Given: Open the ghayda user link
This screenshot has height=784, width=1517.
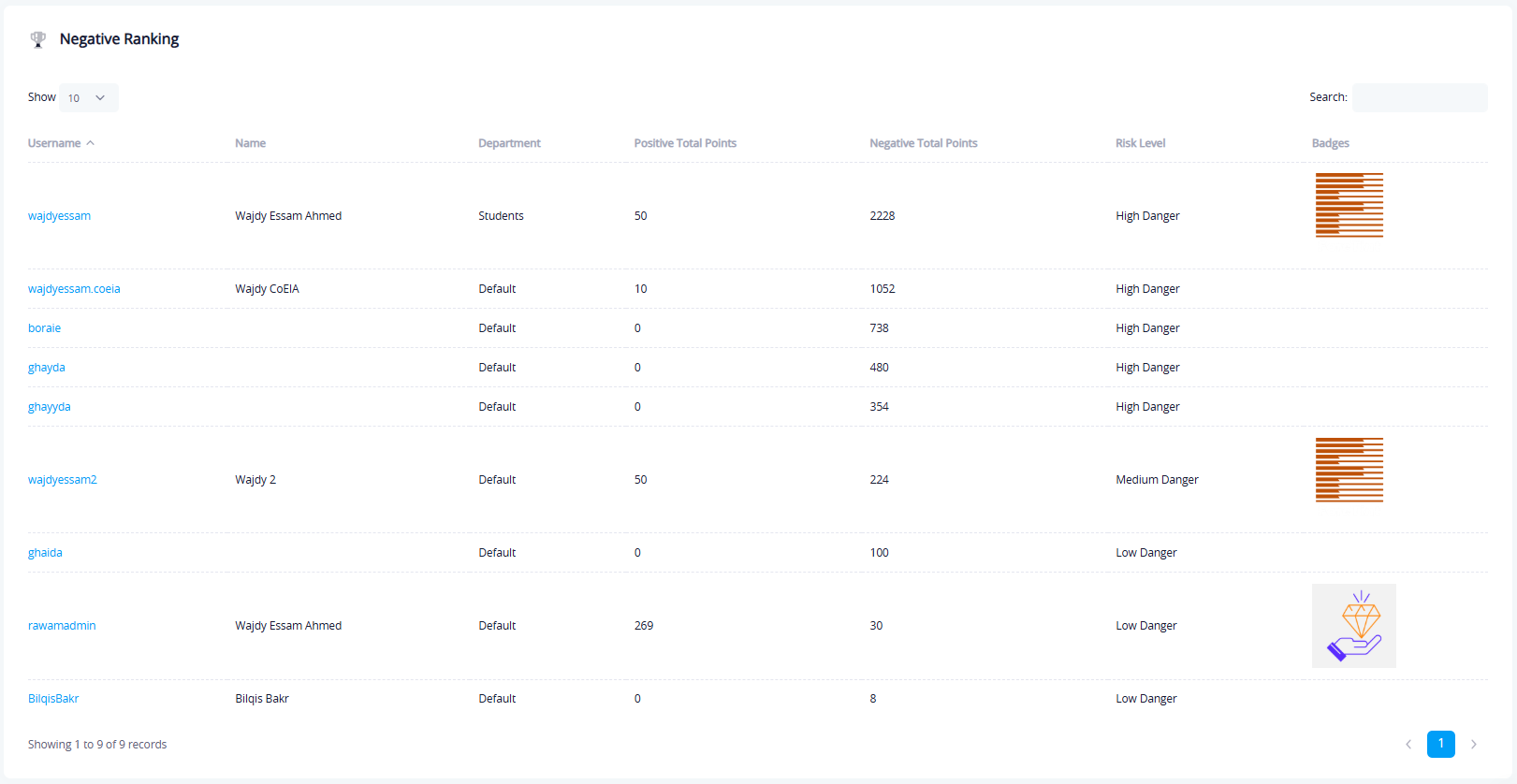Looking at the screenshot, I should [x=47, y=368].
